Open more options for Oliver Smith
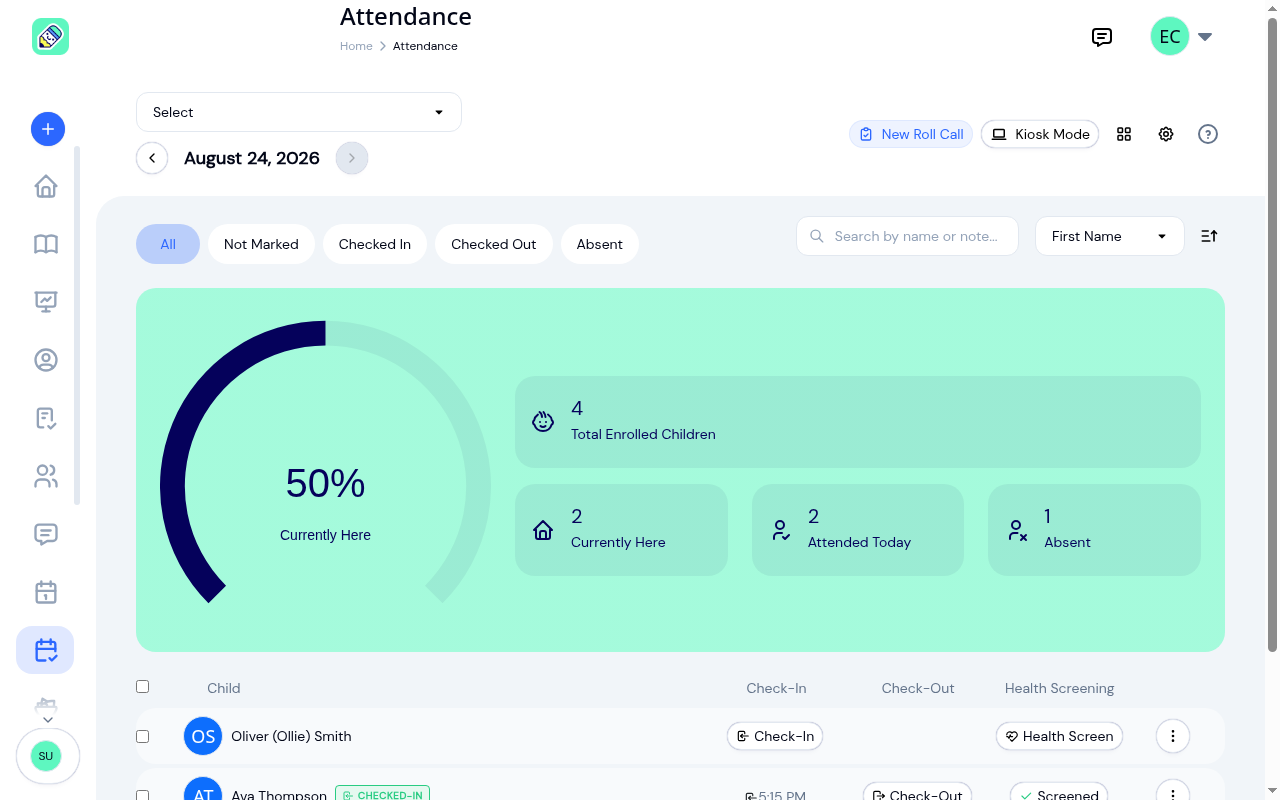The width and height of the screenshot is (1280, 800). point(1173,736)
